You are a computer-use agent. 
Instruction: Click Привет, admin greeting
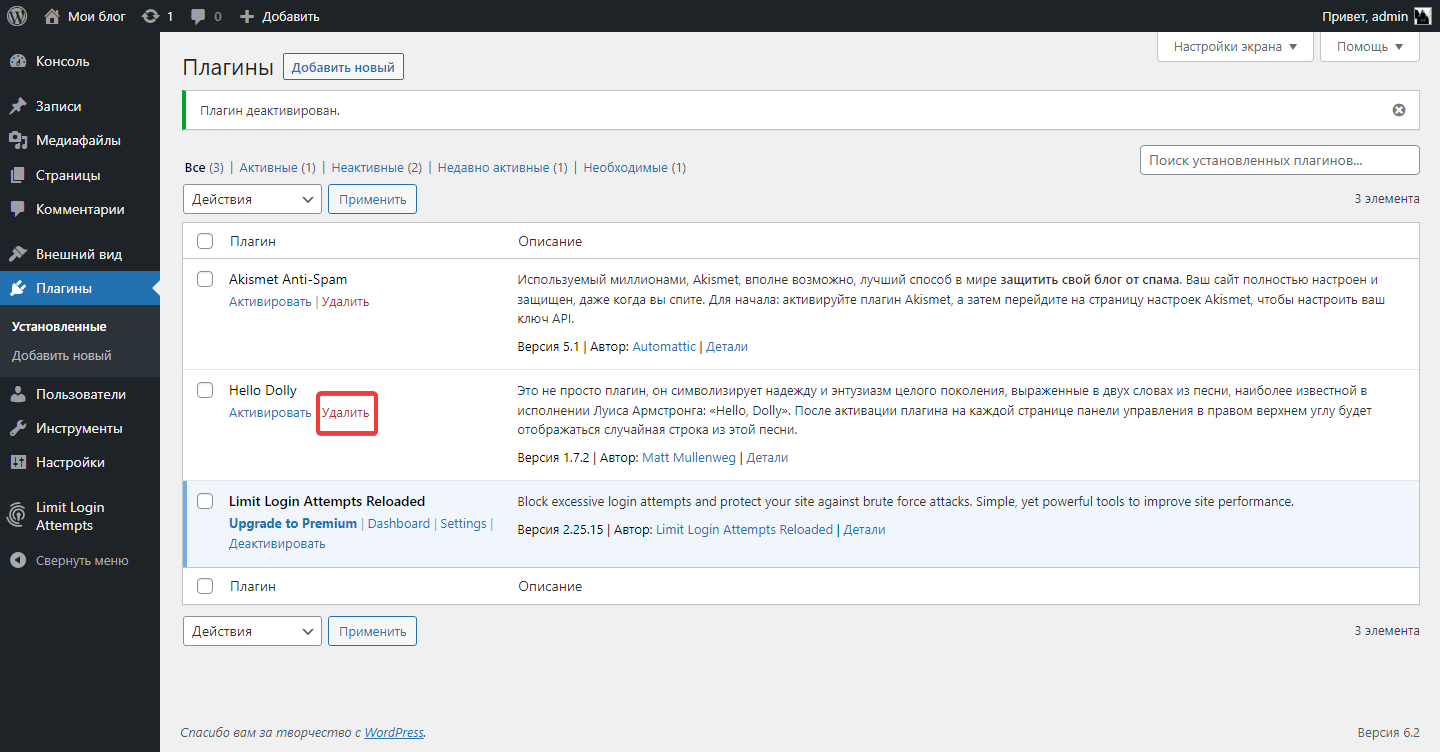pyautogui.click(x=1365, y=16)
